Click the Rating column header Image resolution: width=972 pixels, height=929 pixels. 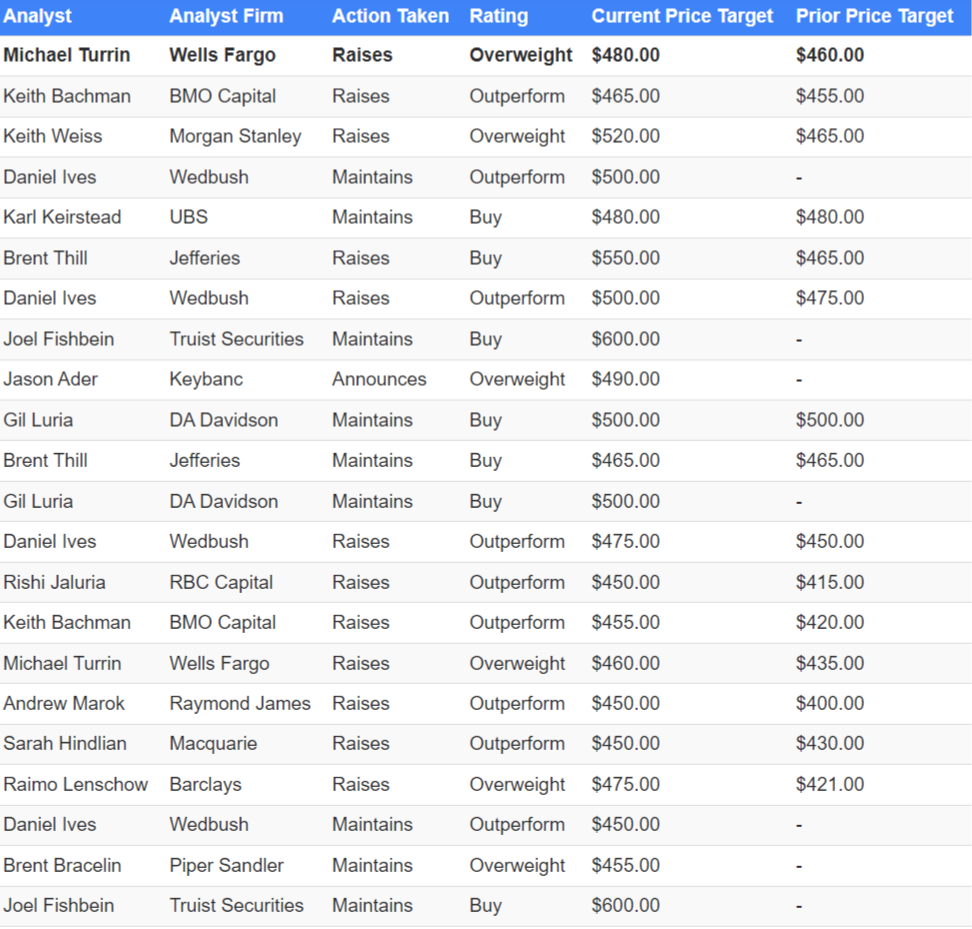(498, 16)
